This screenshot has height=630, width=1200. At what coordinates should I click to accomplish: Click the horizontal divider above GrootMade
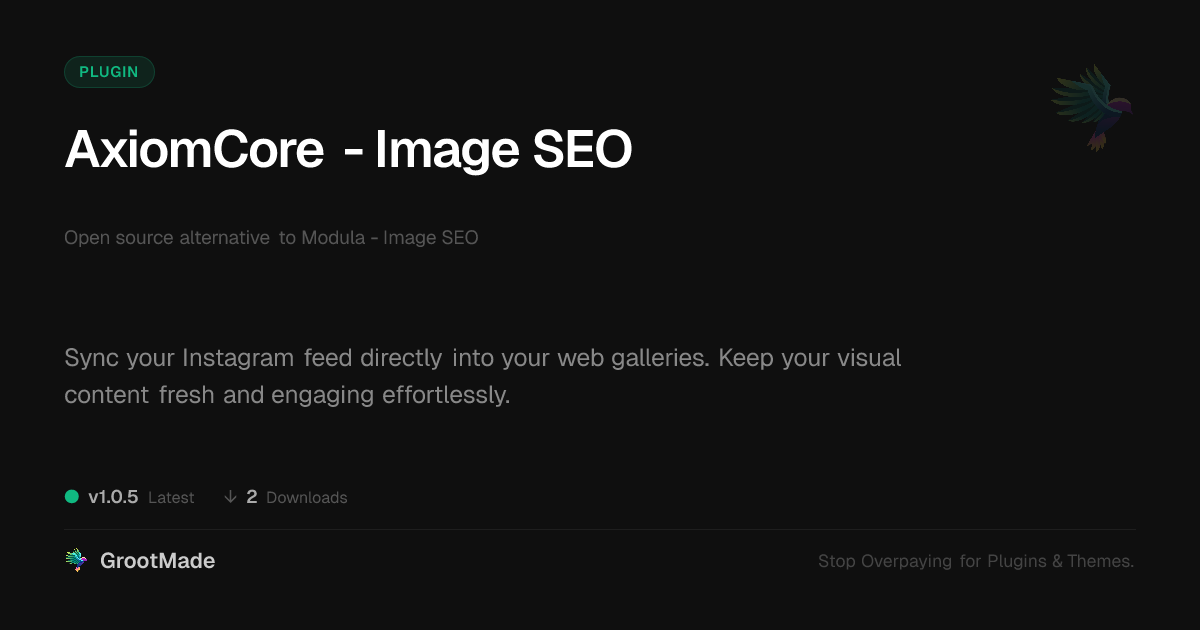point(600,529)
